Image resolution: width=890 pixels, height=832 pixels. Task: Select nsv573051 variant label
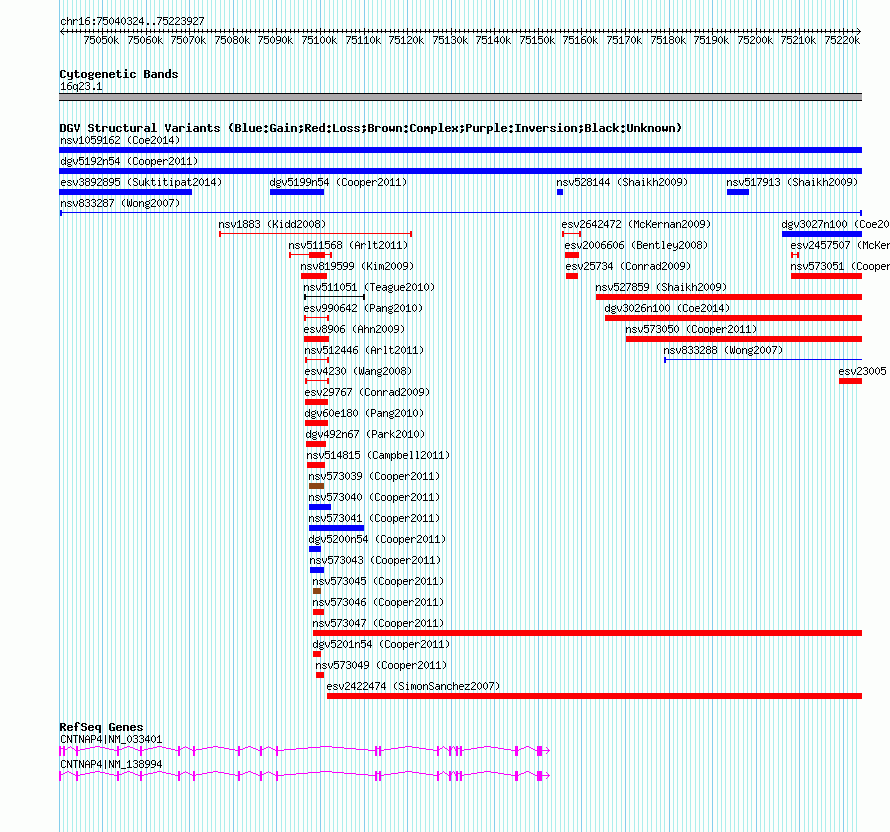(x=840, y=266)
